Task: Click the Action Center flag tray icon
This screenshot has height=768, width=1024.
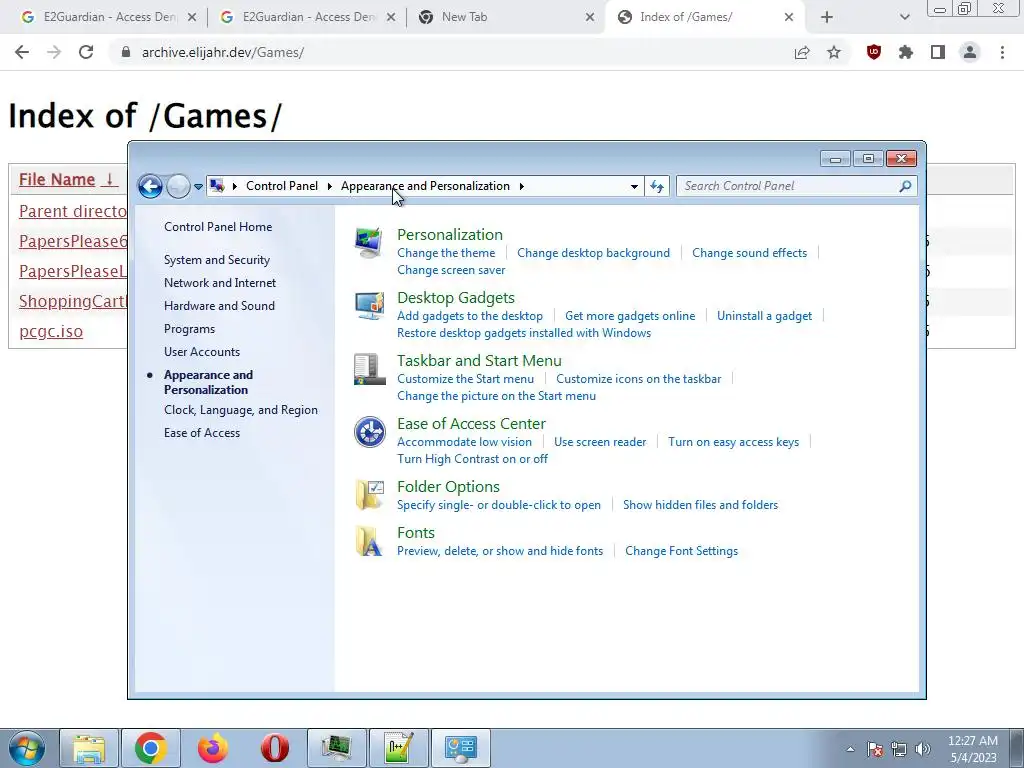Action: (x=875, y=749)
